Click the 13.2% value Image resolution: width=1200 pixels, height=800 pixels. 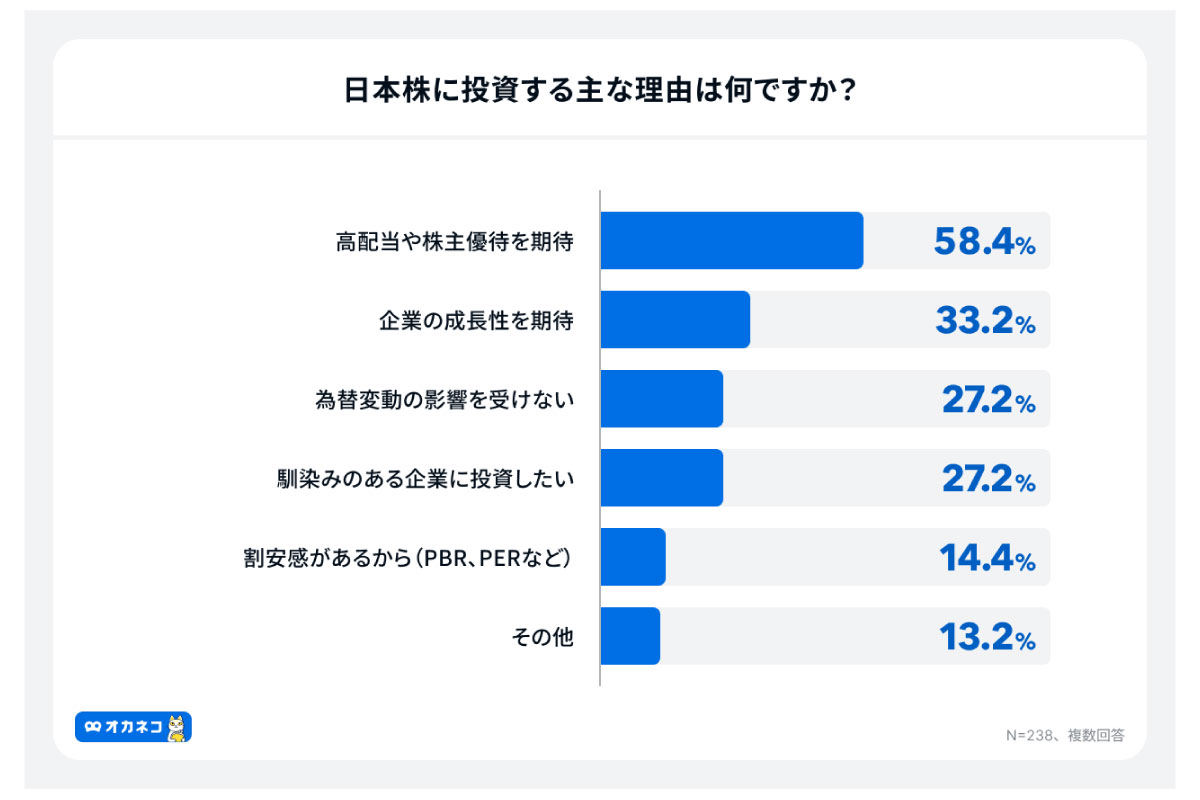coord(987,636)
